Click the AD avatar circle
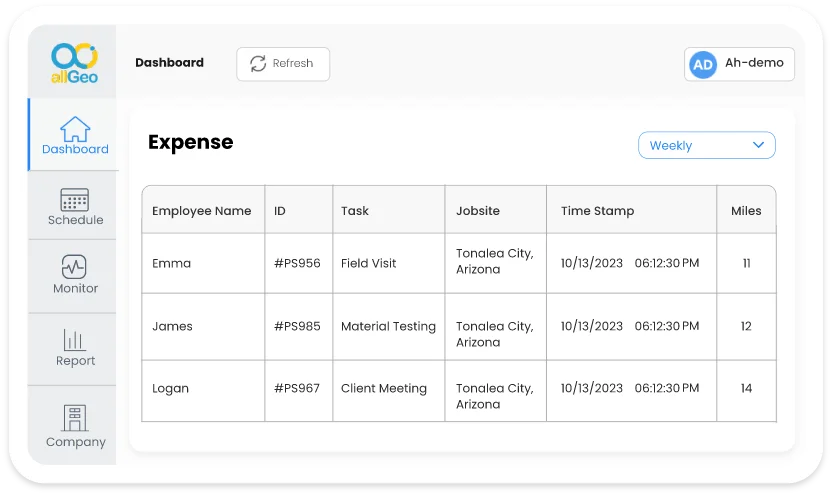This screenshot has height=496, width=832. pos(703,64)
